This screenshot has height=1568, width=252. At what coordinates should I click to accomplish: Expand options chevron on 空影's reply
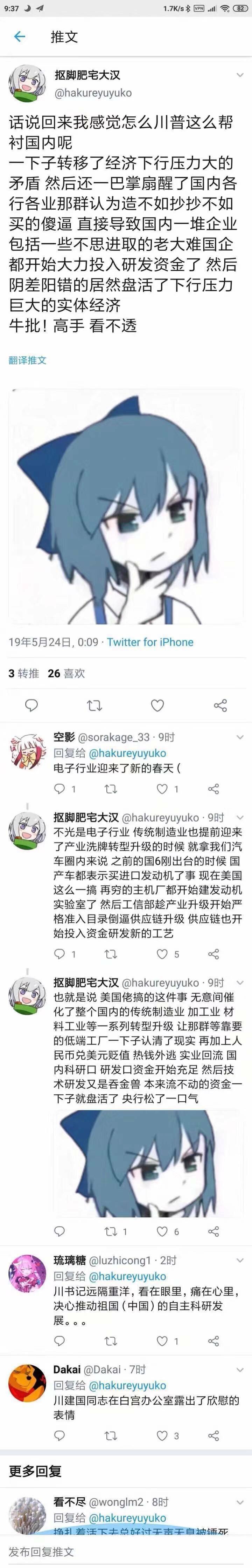240,737
